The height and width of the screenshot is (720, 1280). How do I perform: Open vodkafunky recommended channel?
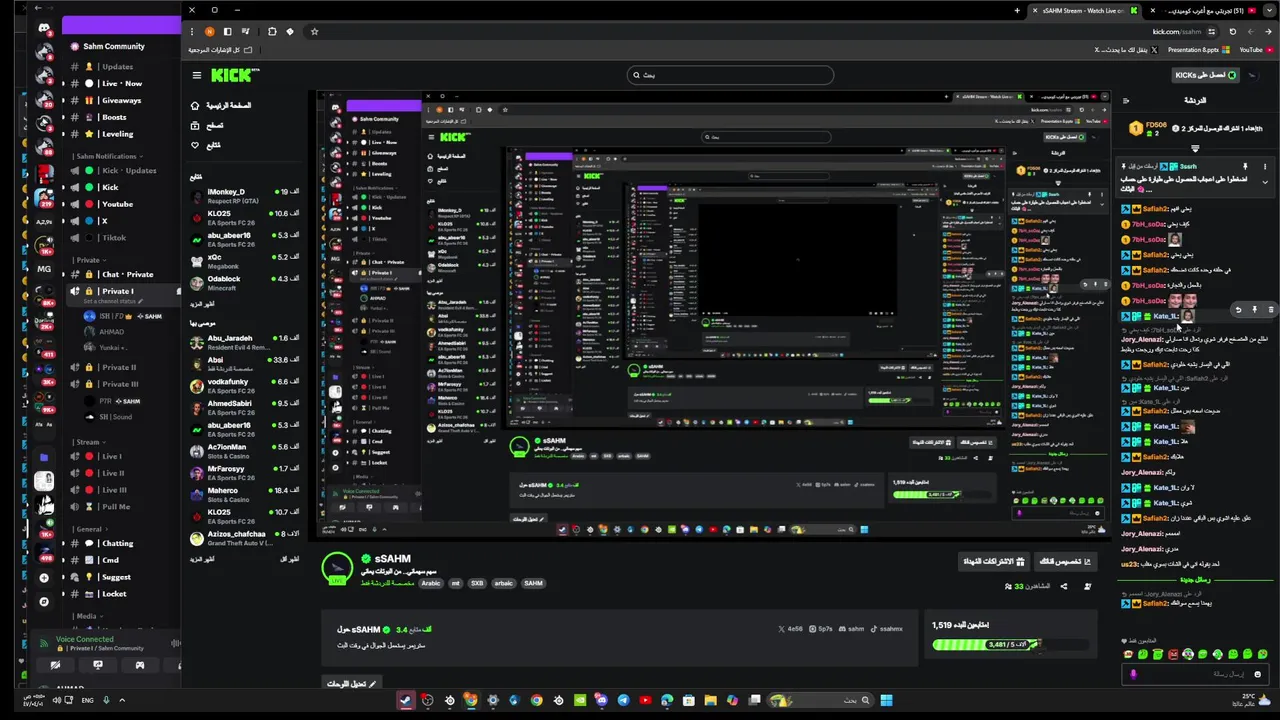click(x=247, y=386)
